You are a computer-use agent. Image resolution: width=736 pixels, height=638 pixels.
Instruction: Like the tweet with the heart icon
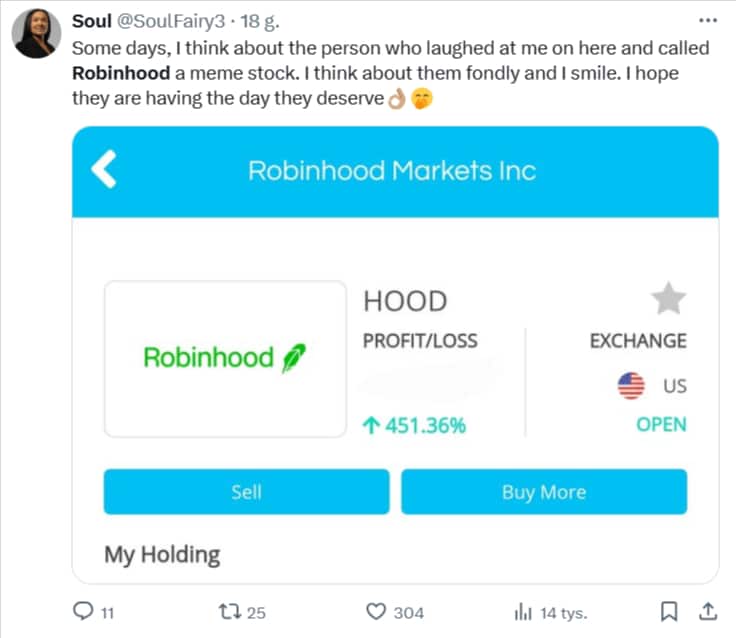coord(376,611)
